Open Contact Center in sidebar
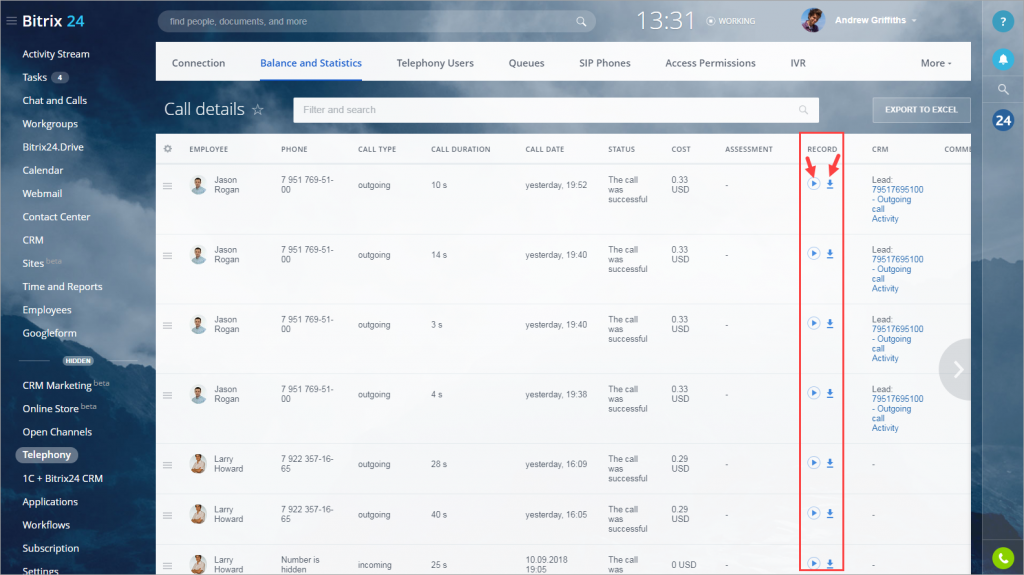The height and width of the screenshot is (575, 1024). pos(56,217)
